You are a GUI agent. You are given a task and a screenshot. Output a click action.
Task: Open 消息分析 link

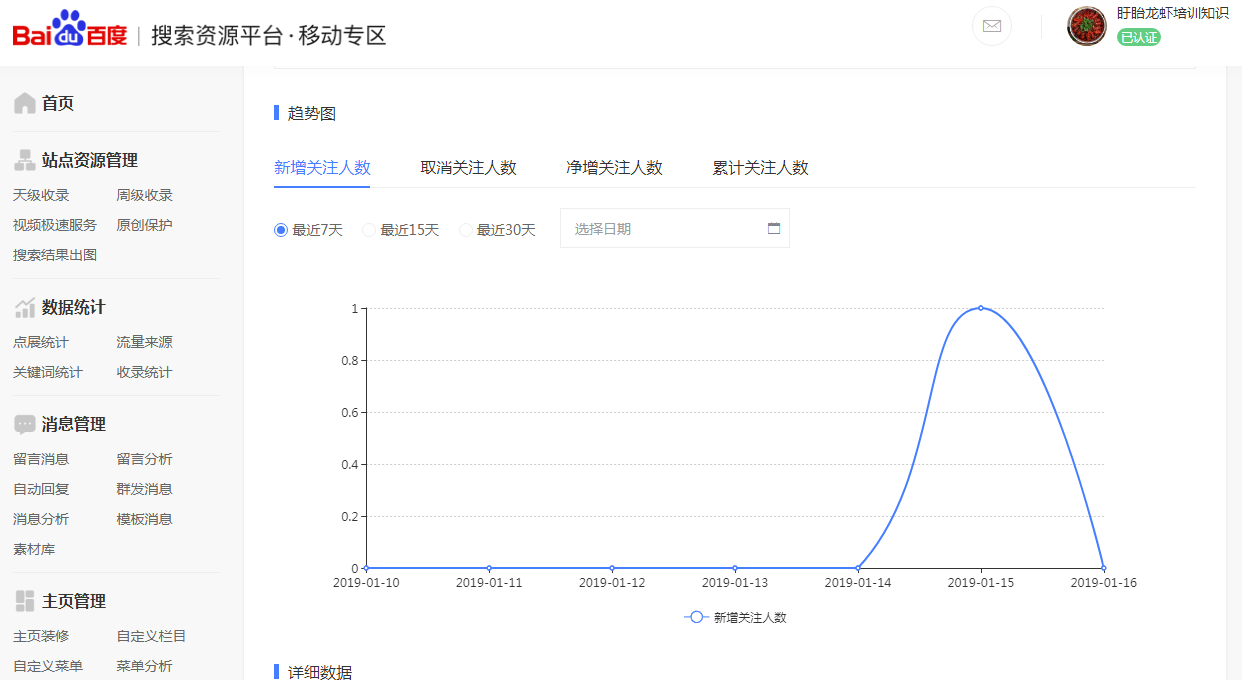point(41,519)
